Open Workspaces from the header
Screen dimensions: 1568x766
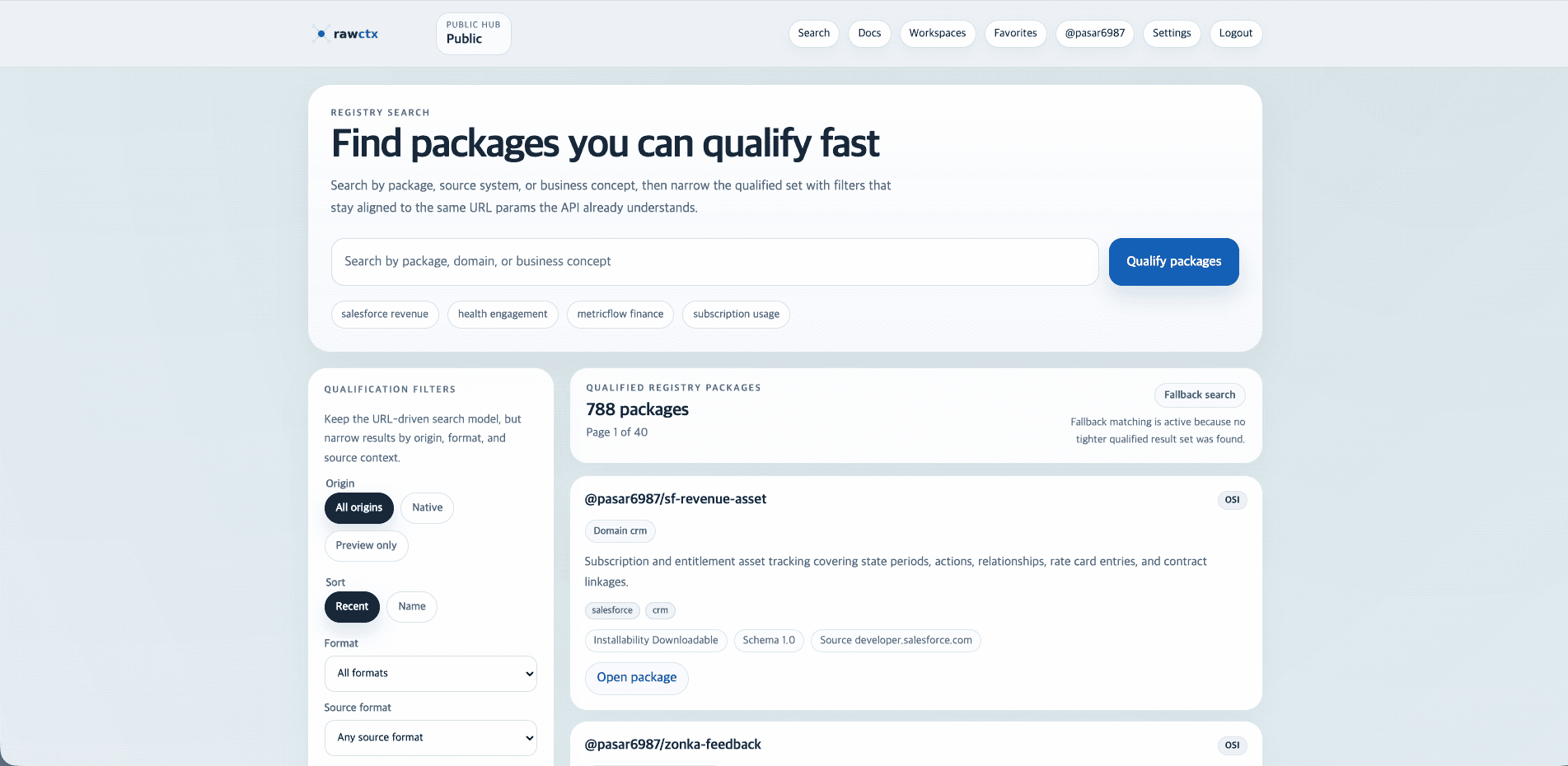coord(937,34)
